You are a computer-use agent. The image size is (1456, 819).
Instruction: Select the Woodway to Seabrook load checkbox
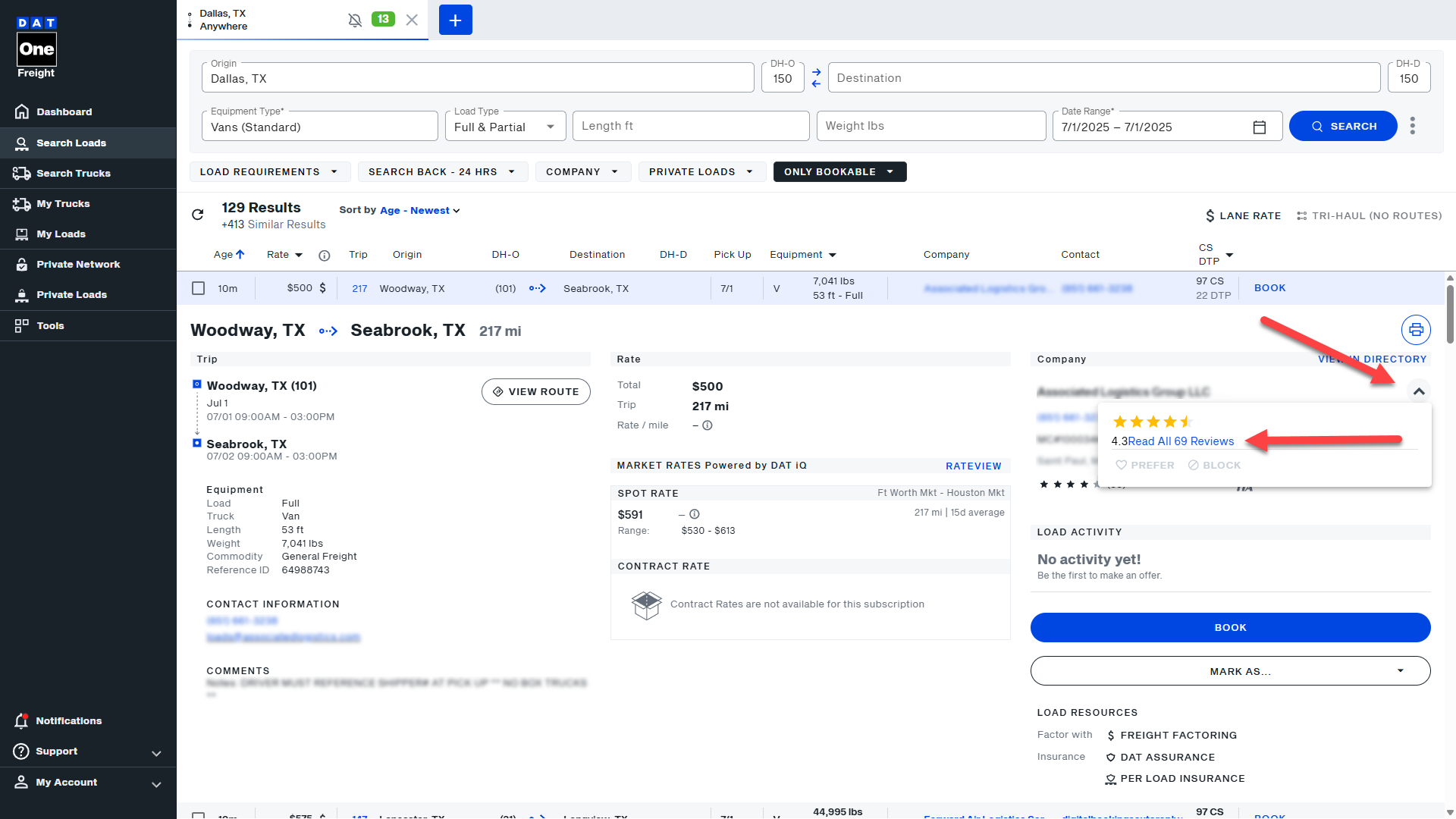[x=198, y=288]
